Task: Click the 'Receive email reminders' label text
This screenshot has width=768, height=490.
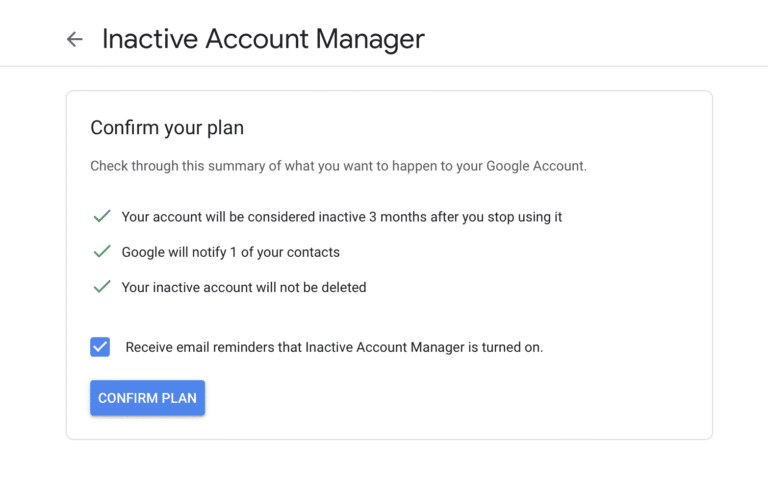Action: click(333, 348)
